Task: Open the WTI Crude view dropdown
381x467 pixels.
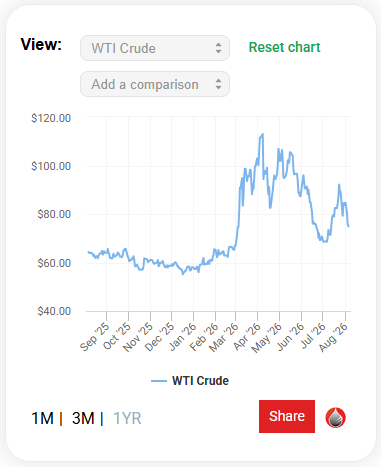Action: (155, 48)
